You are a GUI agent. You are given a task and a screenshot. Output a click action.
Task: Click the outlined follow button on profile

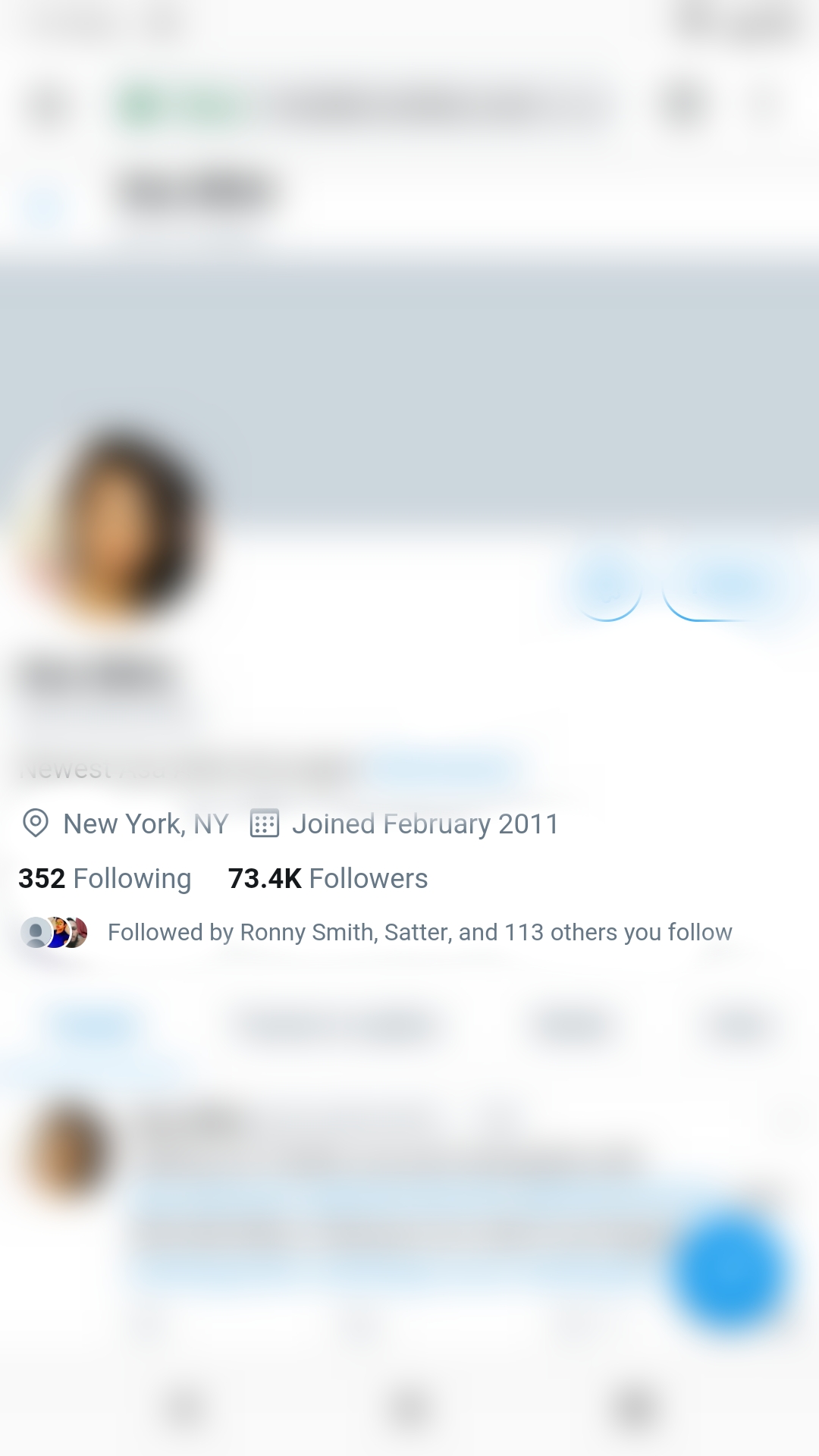coord(728,586)
